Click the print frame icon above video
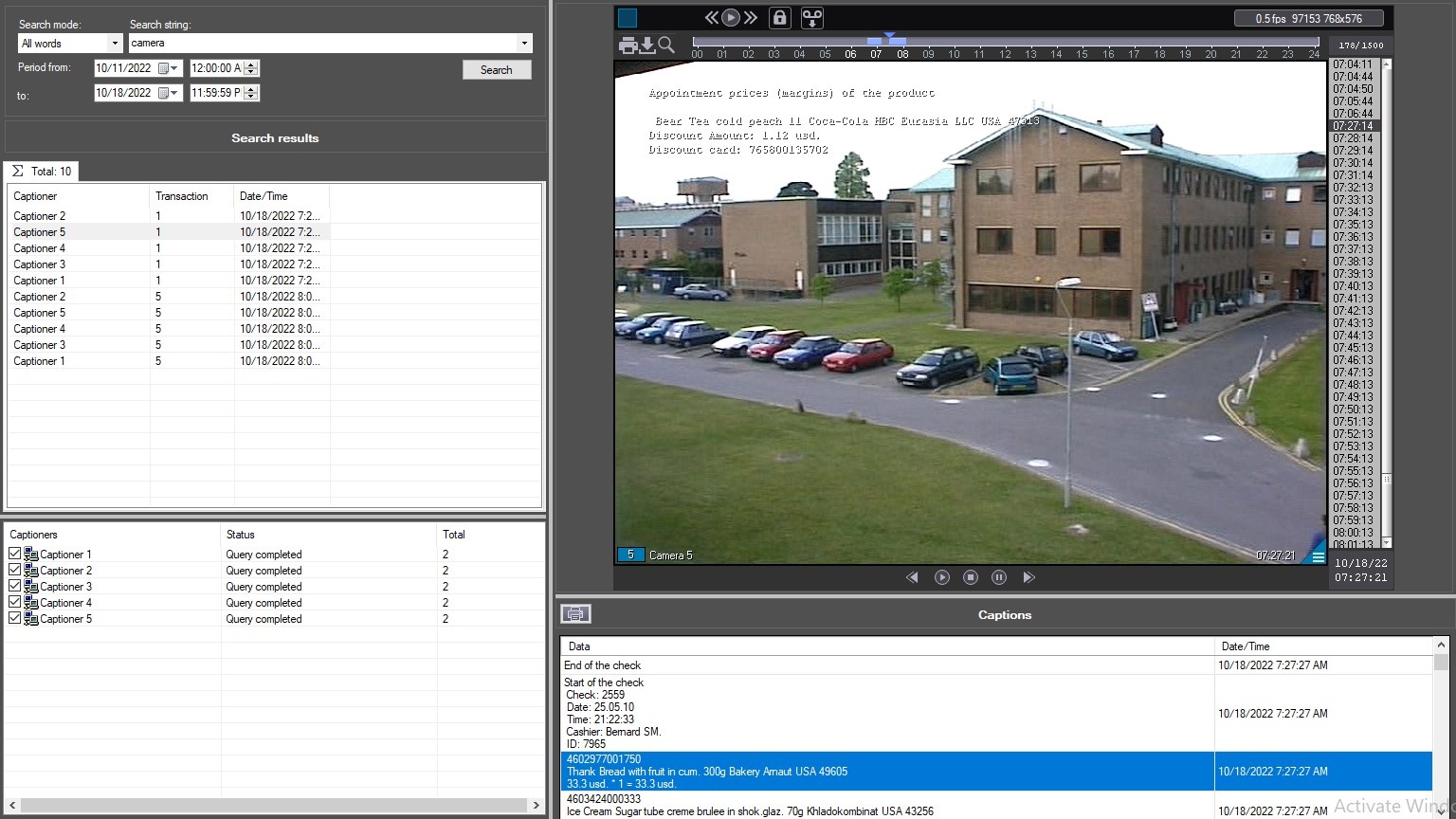Viewport: 1456px width, 819px height. [628, 45]
